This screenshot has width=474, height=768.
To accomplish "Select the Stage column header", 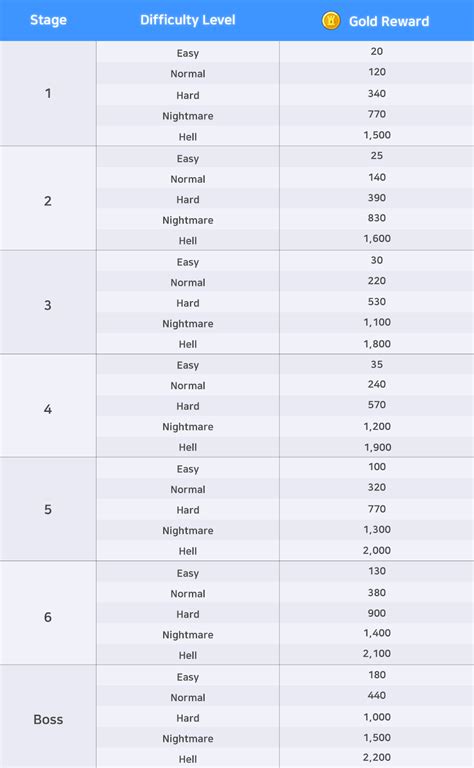I will point(48,20).
